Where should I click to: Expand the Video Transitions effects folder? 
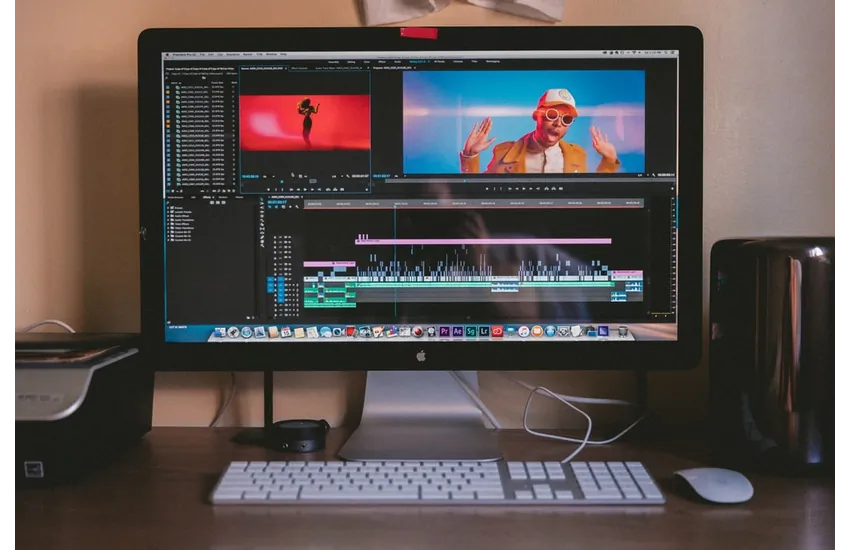click(170, 229)
